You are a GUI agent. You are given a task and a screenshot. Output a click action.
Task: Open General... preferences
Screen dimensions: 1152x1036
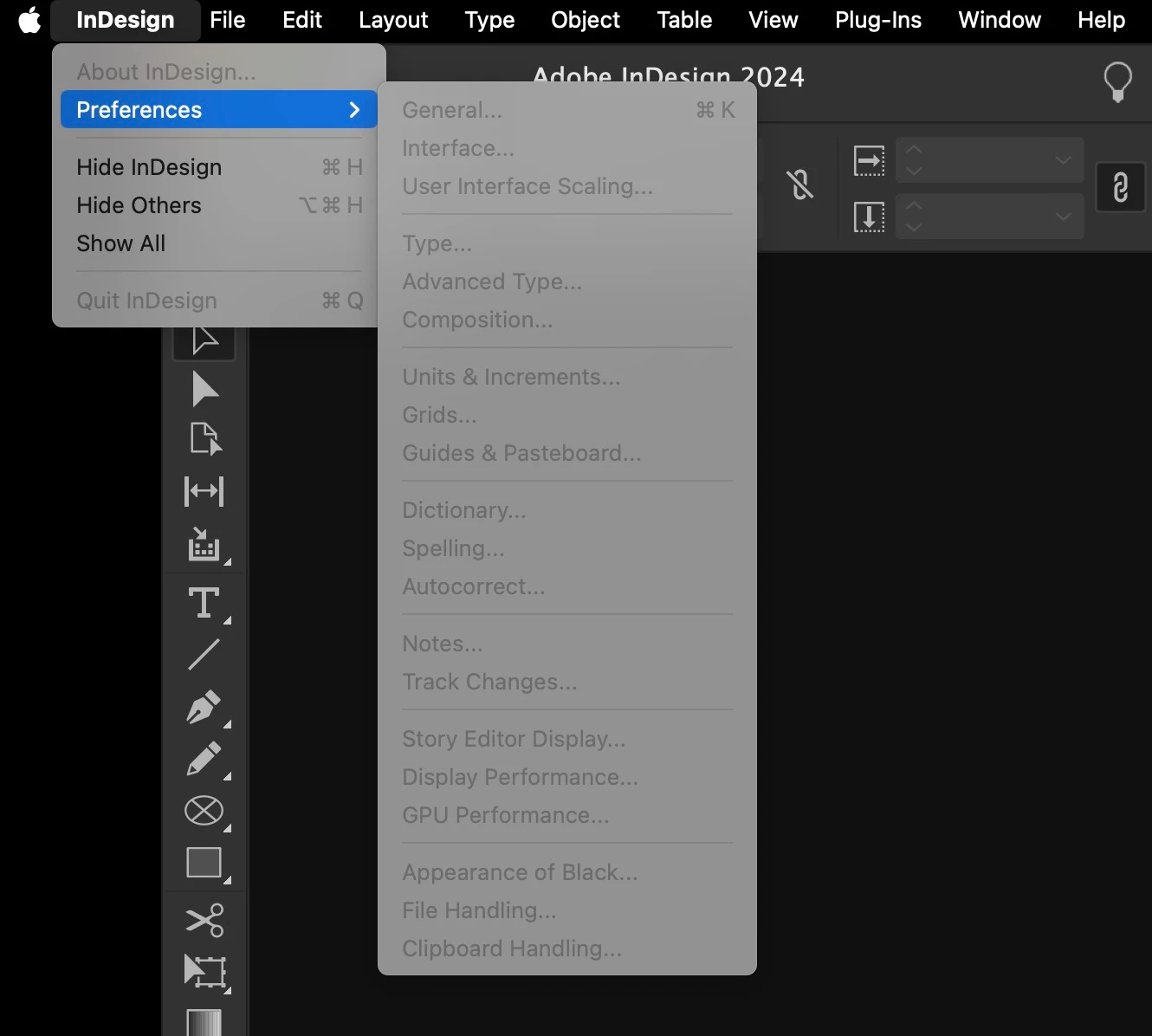pyautogui.click(x=567, y=110)
